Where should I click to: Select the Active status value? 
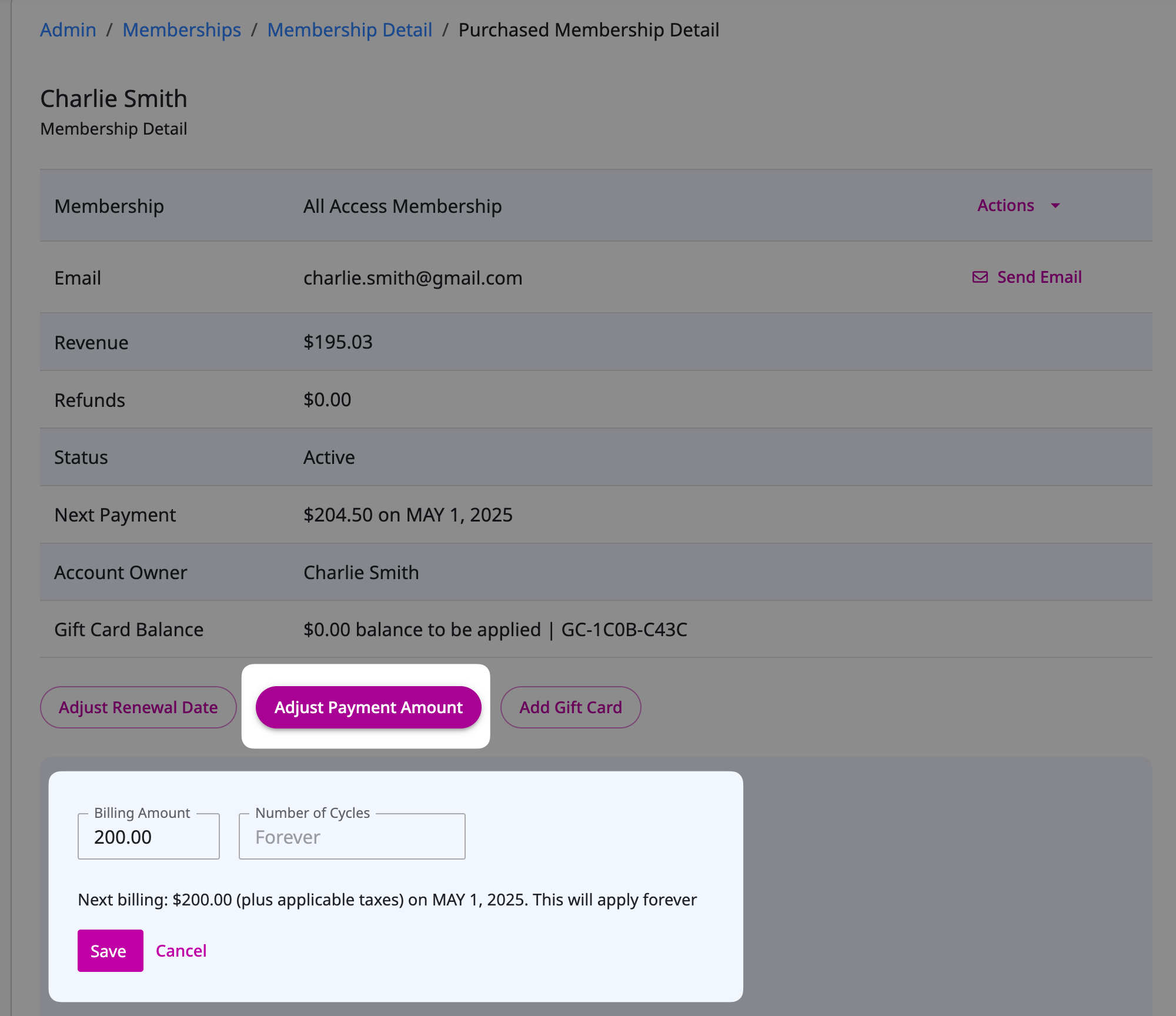pos(329,457)
